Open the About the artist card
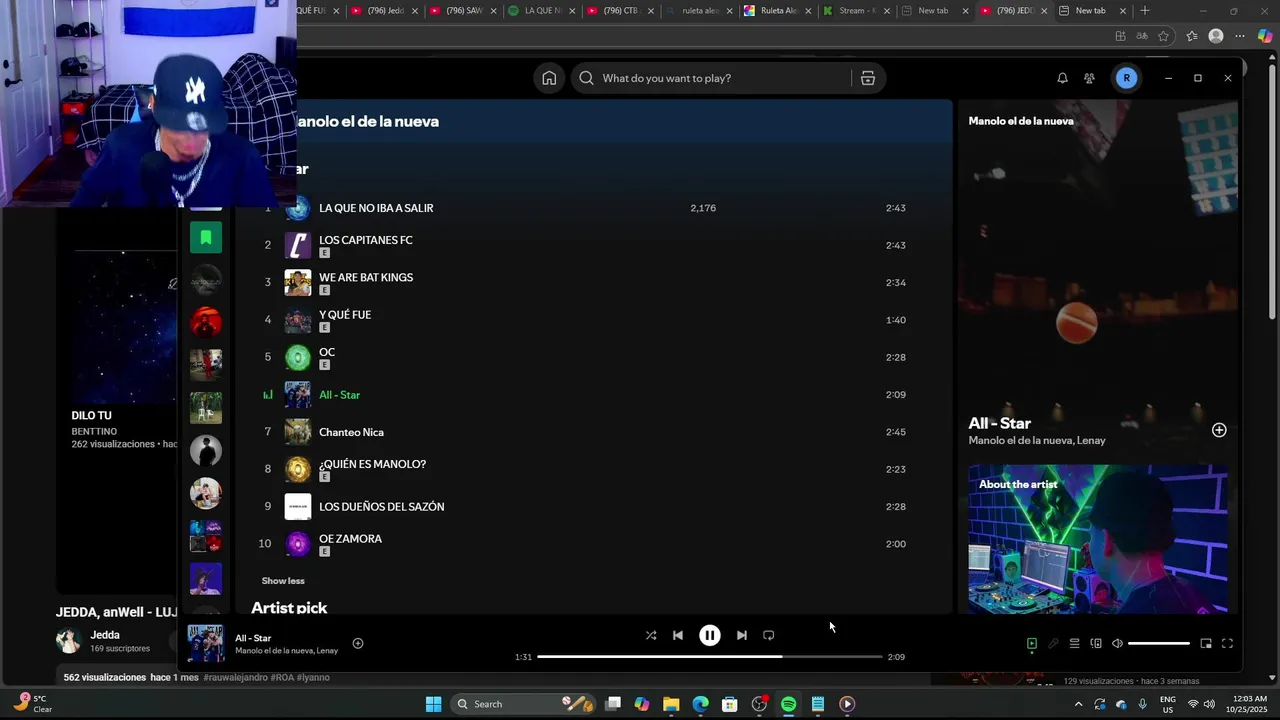 pyautogui.click(x=1098, y=539)
